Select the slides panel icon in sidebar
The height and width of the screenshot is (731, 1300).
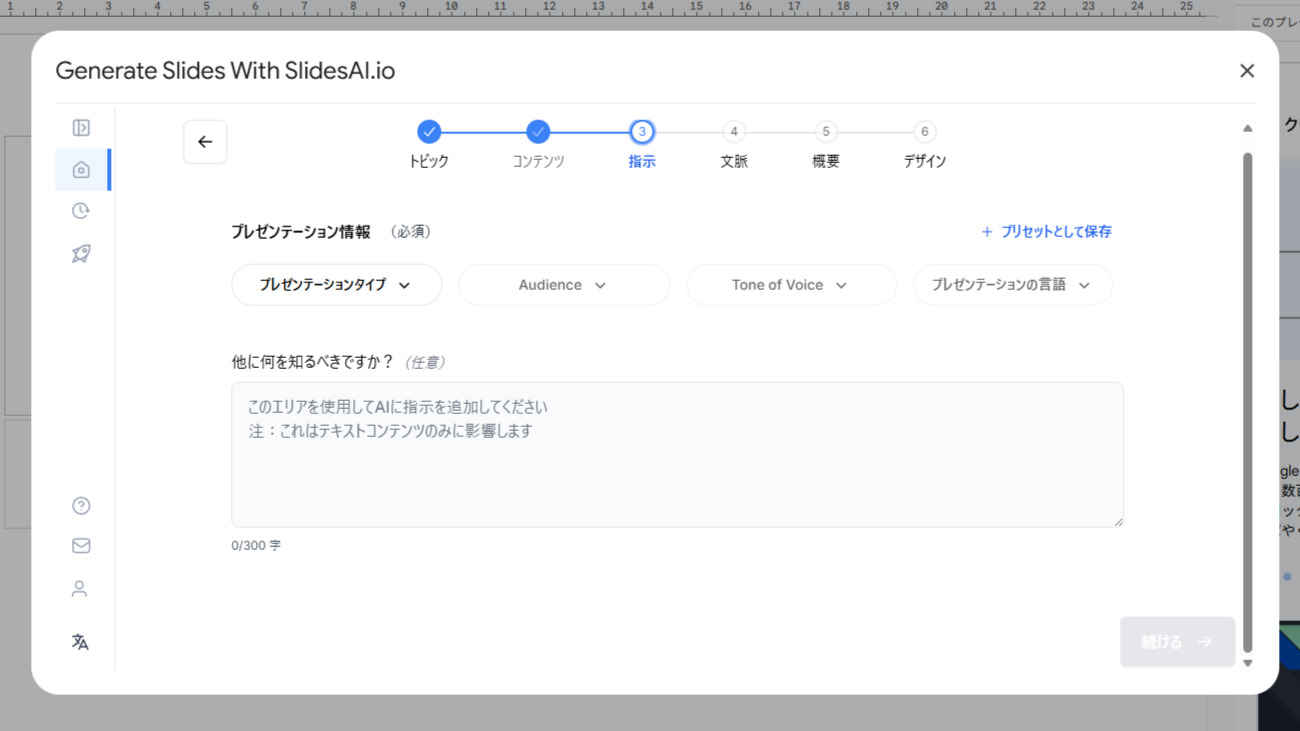point(80,127)
